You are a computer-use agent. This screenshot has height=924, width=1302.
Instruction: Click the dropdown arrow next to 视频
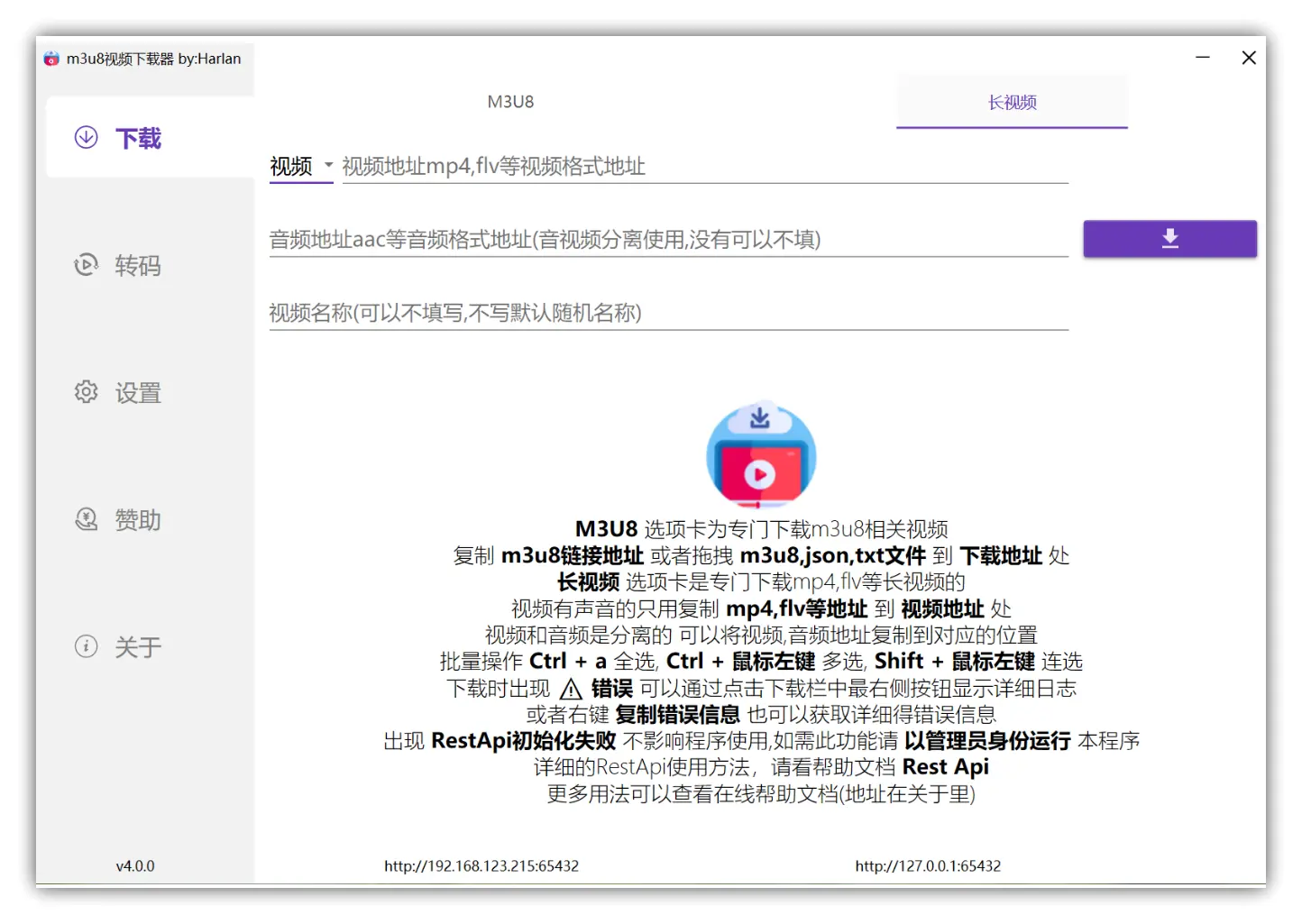point(328,165)
